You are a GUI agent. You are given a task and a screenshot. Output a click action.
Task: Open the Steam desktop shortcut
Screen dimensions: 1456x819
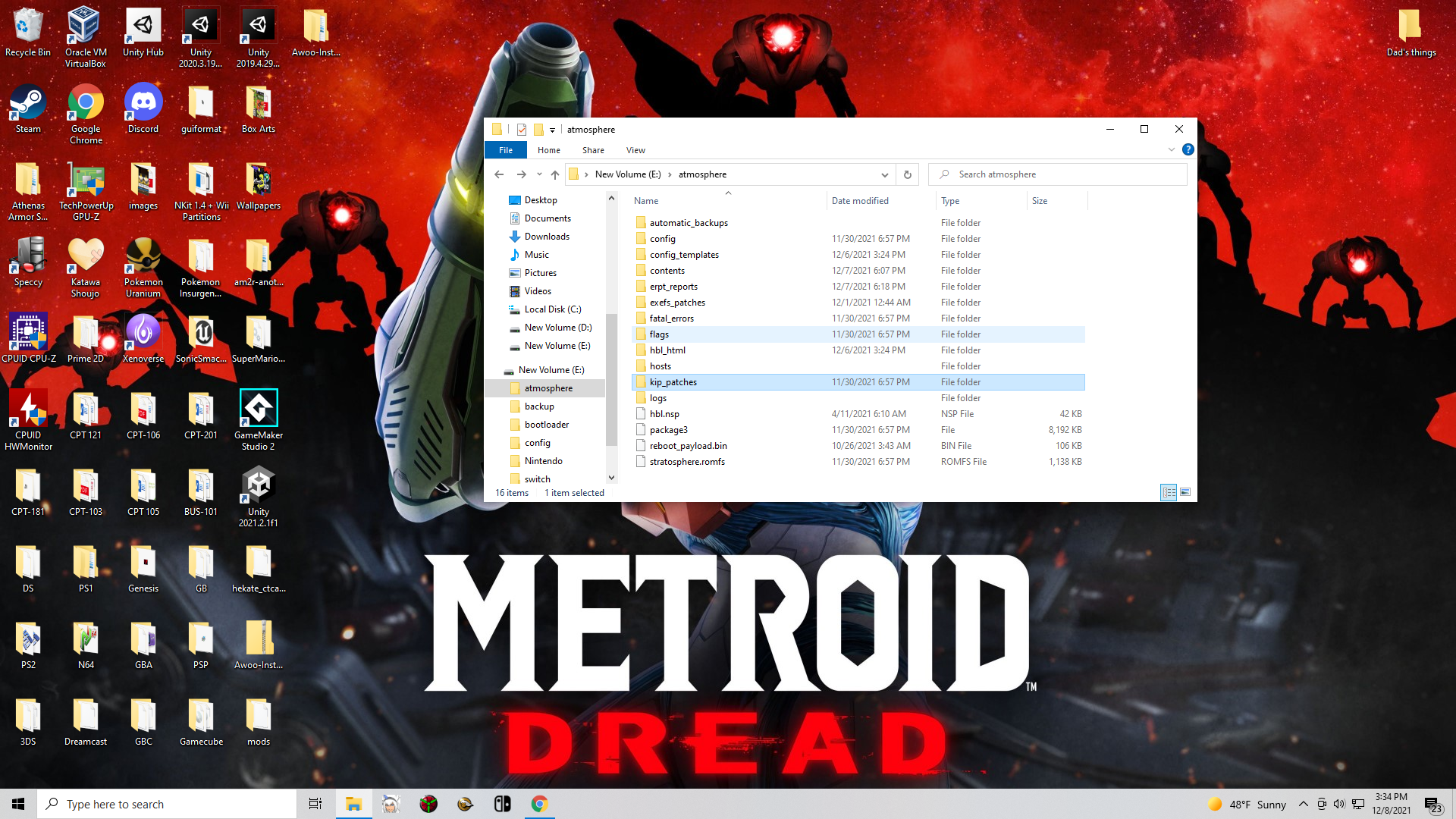tap(28, 109)
